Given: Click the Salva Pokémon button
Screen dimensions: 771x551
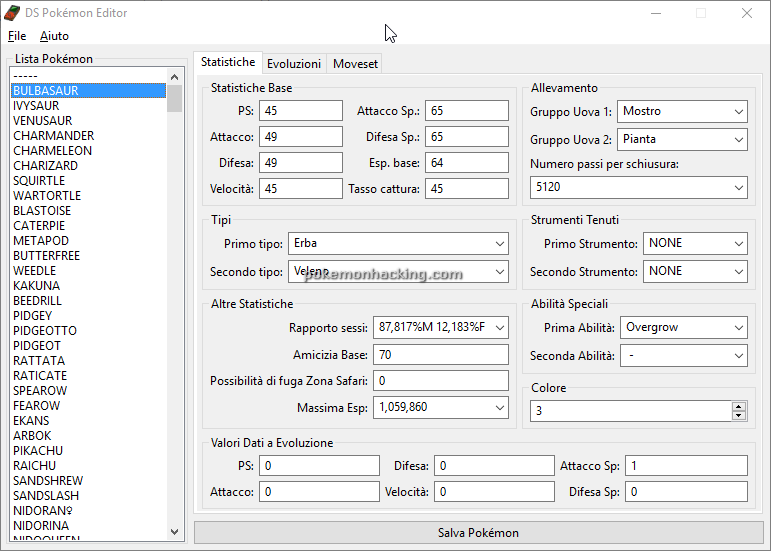Looking at the screenshot, I should click(x=478, y=533).
